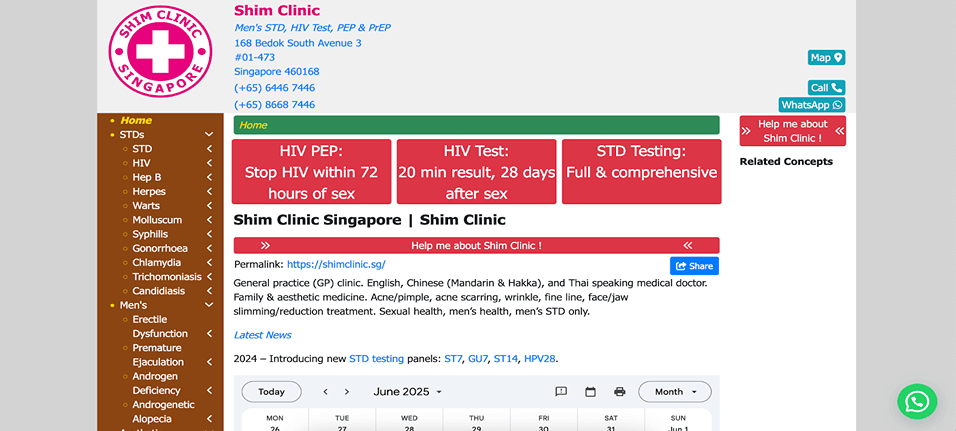Expand the Warts submenu arrow
Screen dimensions: 956x431
click(x=209, y=206)
